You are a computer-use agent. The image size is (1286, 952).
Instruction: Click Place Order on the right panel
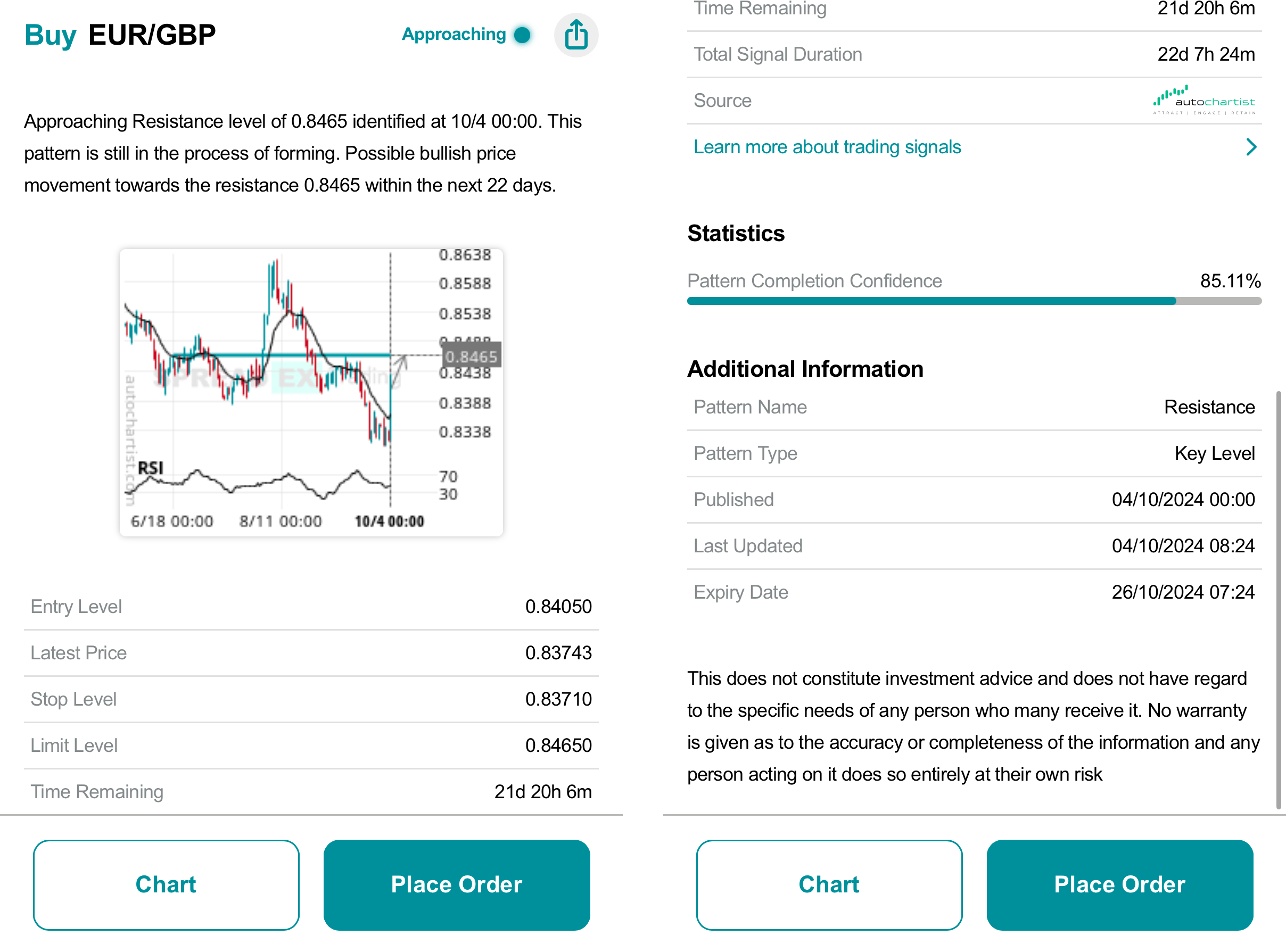1120,884
